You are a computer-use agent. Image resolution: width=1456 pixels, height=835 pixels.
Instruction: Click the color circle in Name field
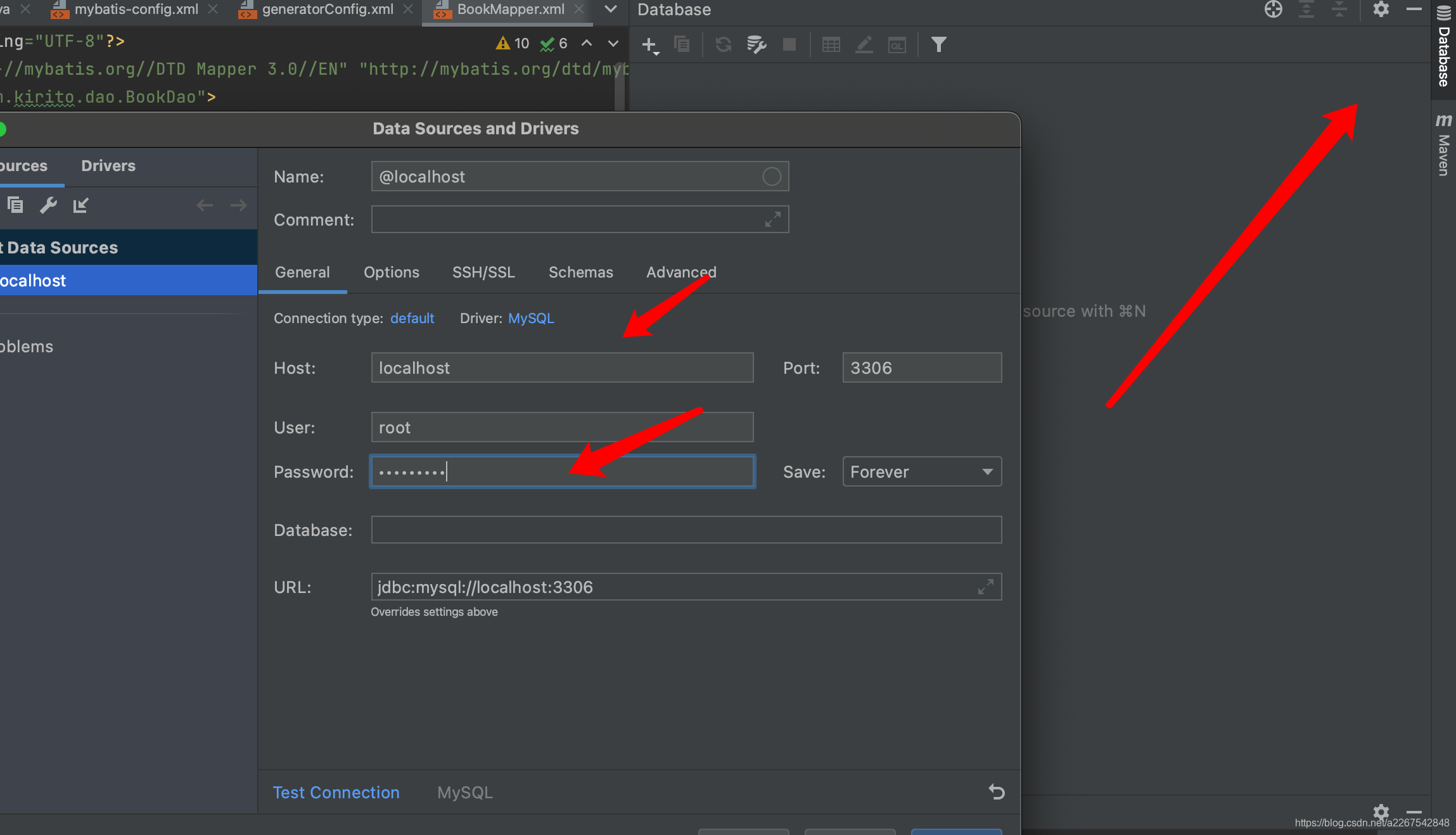tap(771, 177)
